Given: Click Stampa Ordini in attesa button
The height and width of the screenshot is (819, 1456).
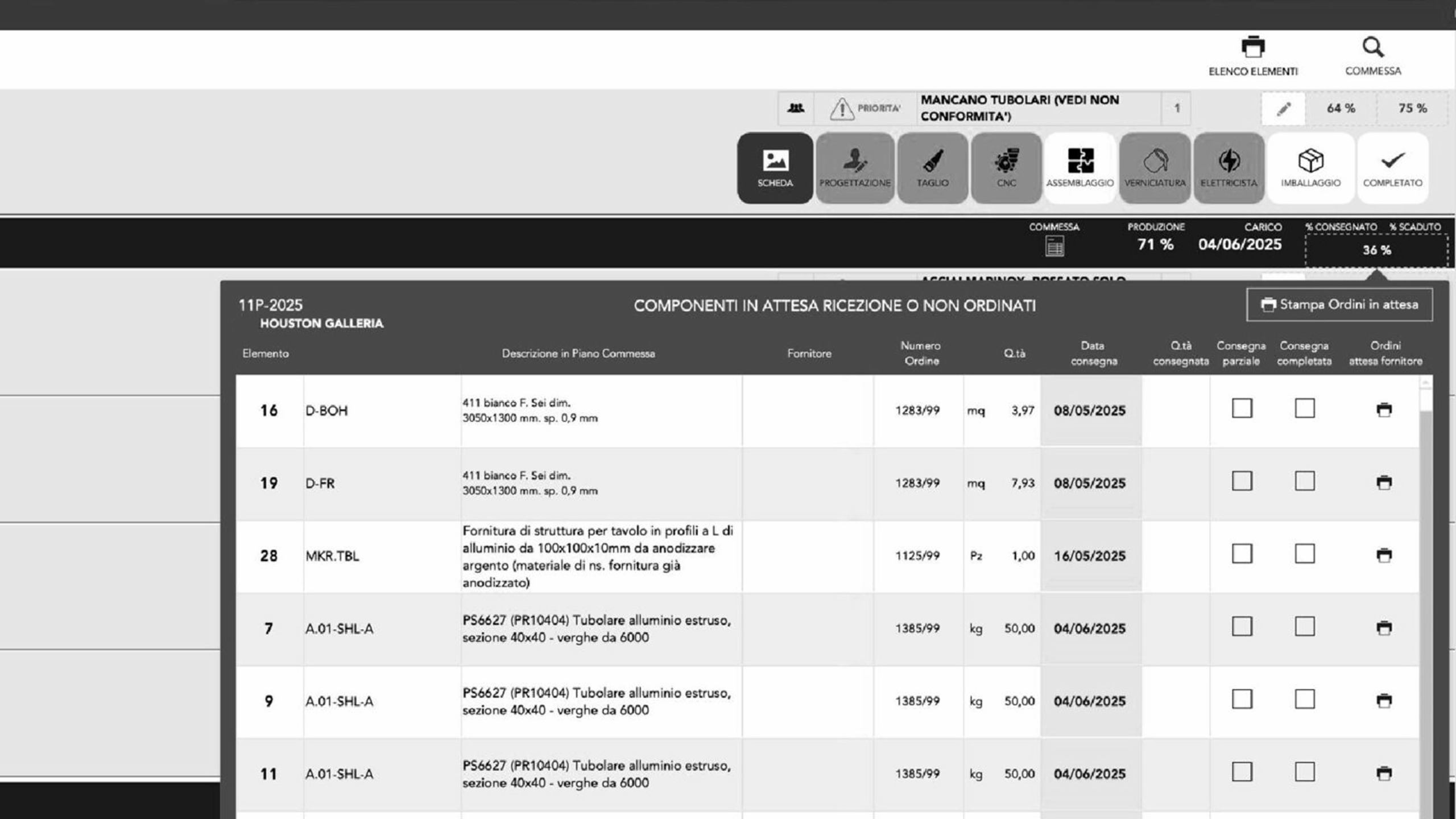Looking at the screenshot, I should click(1339, 305).
